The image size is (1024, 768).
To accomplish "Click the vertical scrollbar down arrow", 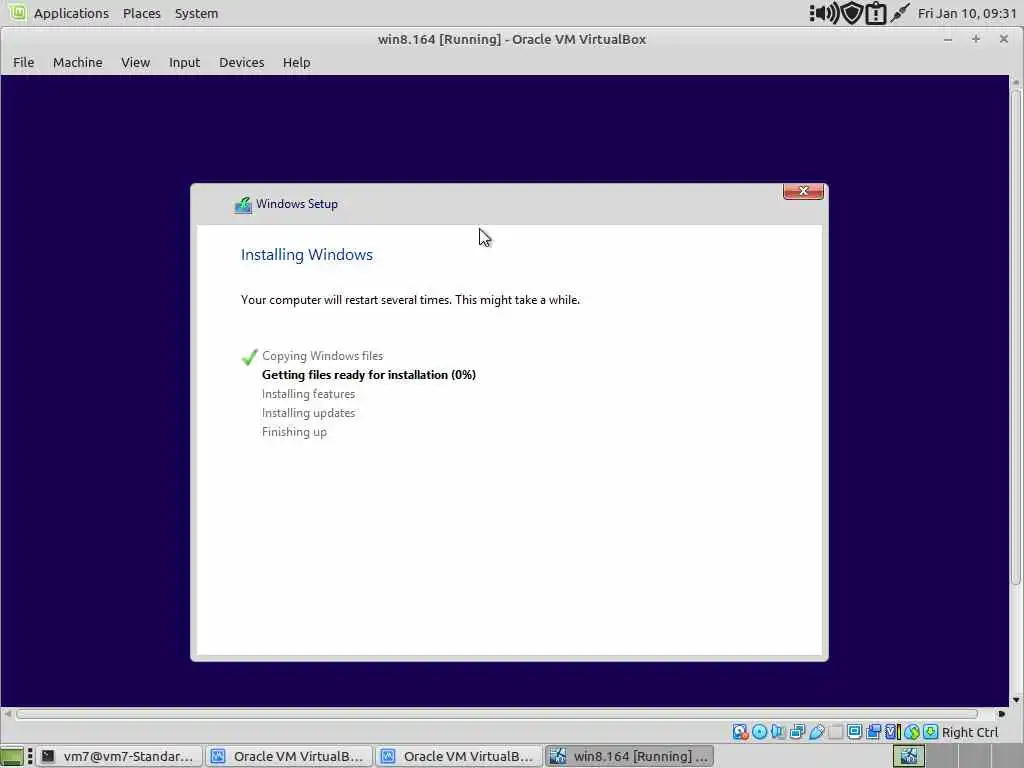I will pos(1016,699).
